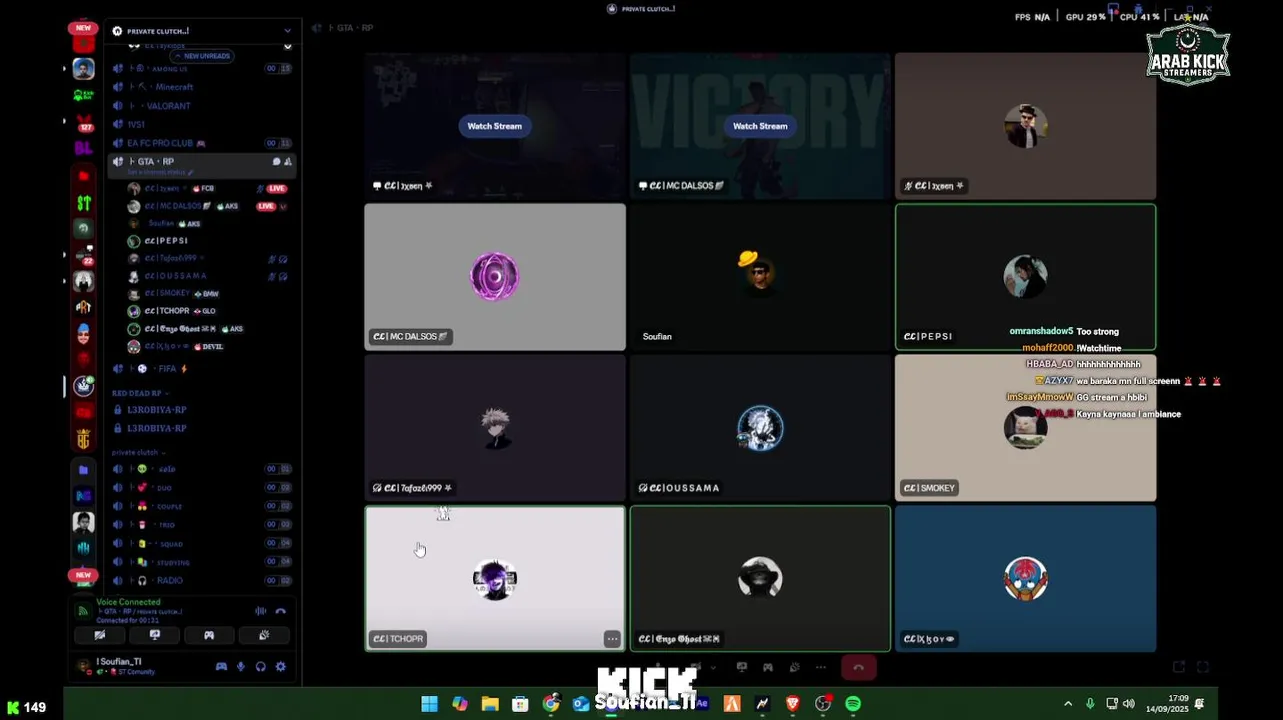This screenshot has height=720, width=1283.
Task: Open the gold BG crown server
Action: click(84, 439)
